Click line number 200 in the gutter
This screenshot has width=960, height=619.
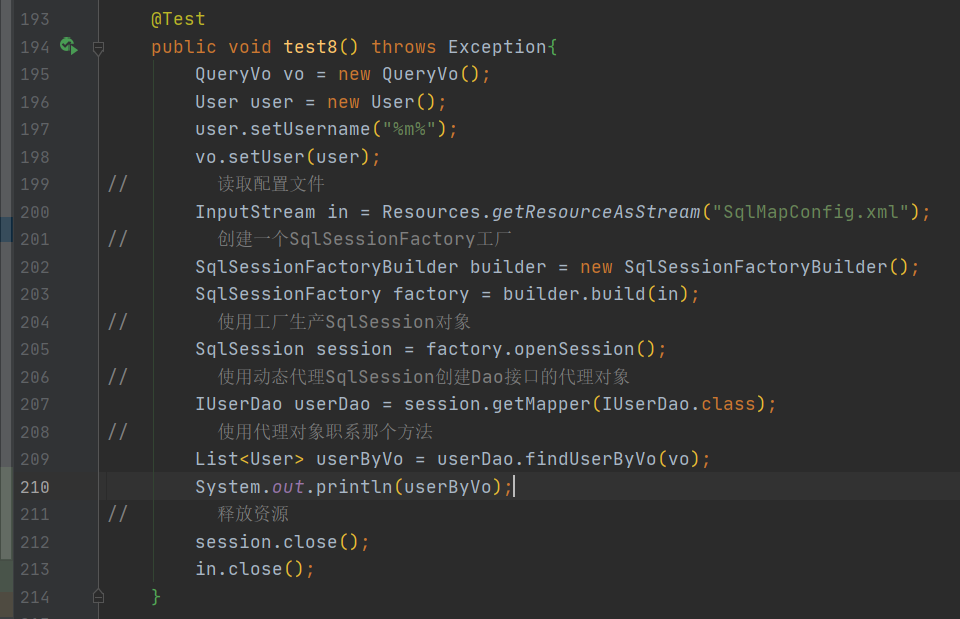click(35, 212)
